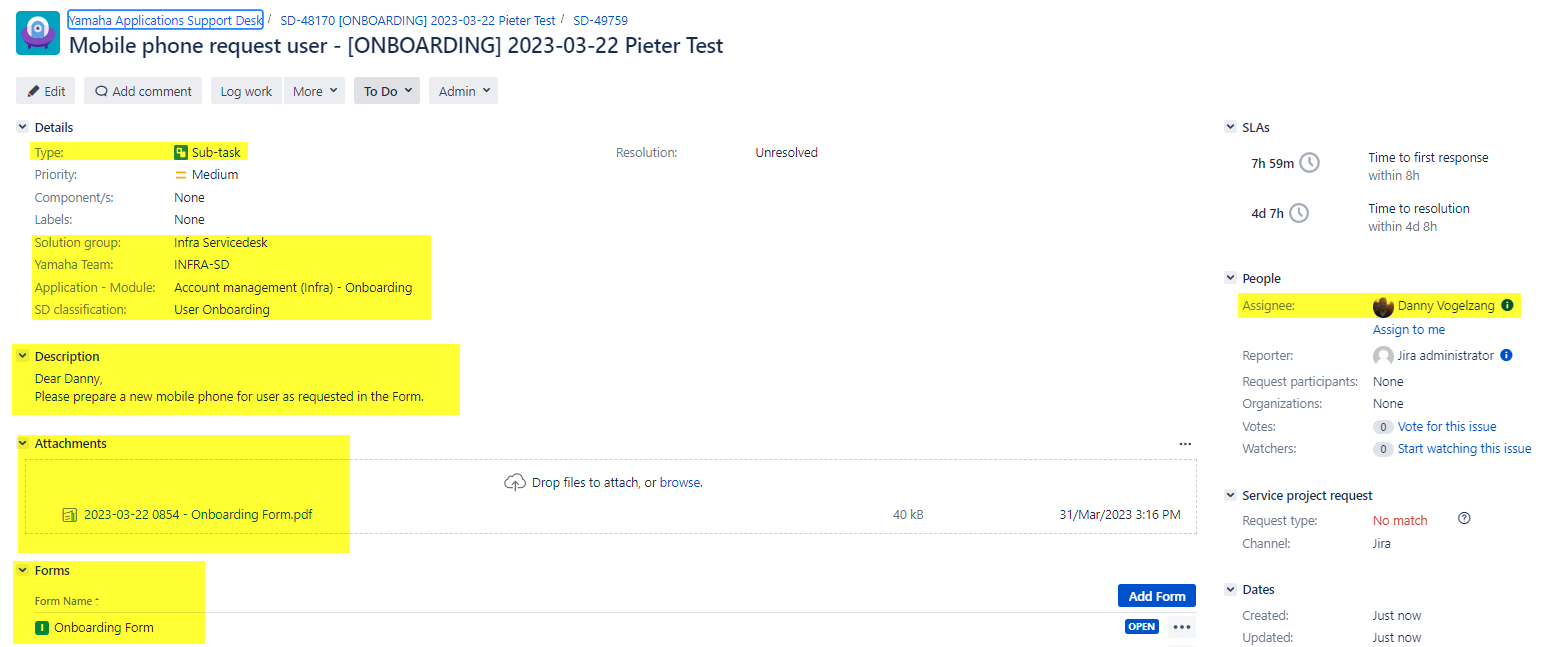Open the More actions dropdown
The height and width of the screenshot is (647, 1557).
click(315, 91)
